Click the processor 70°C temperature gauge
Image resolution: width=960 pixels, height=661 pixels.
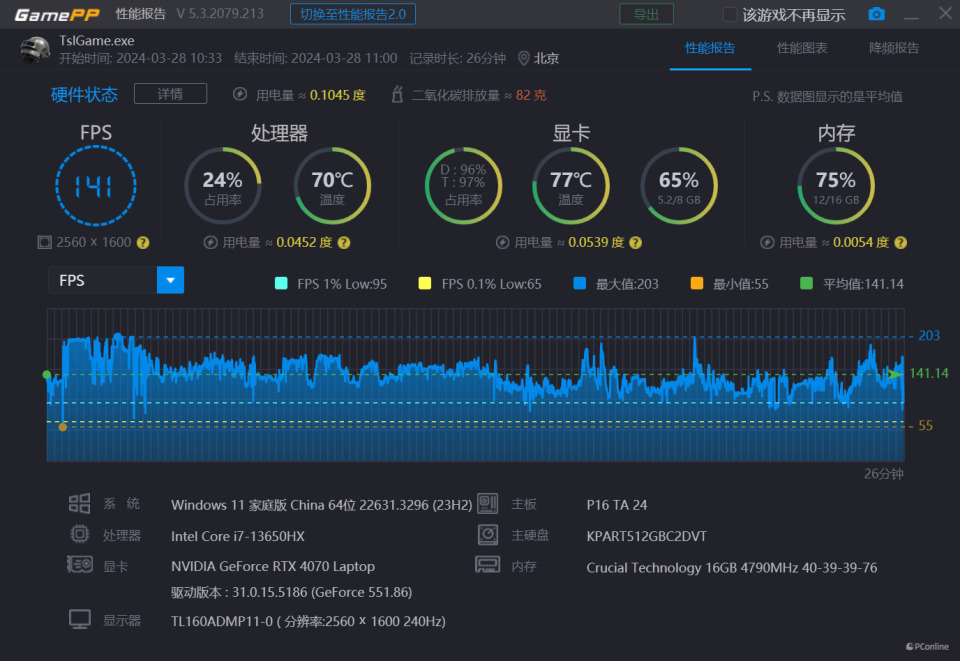click(332, 185)
